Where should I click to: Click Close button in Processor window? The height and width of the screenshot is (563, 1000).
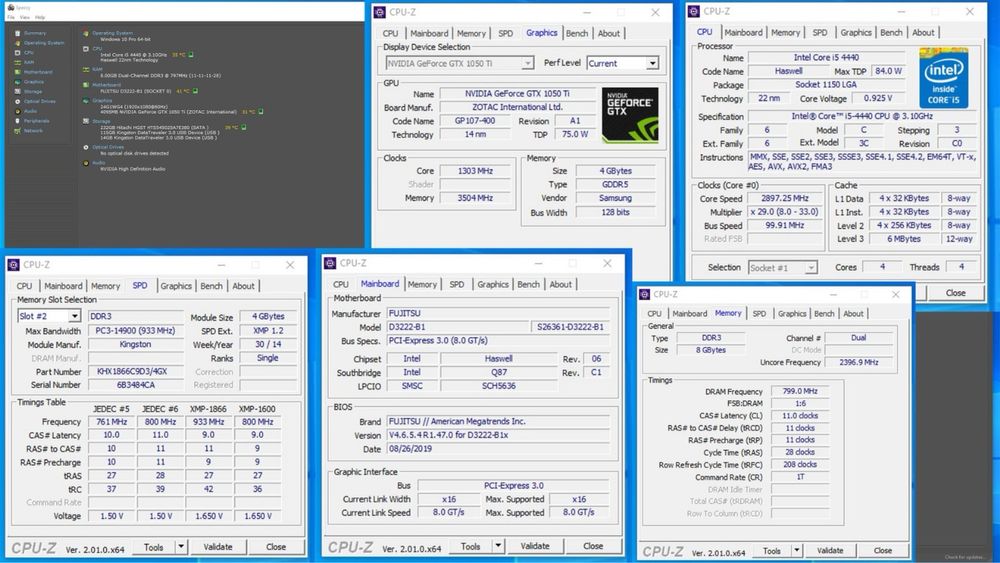click(955, 293)
